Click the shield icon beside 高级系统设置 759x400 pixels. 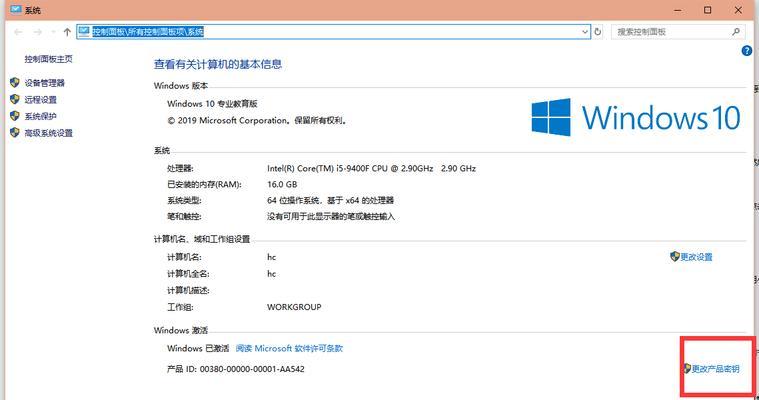15,132
